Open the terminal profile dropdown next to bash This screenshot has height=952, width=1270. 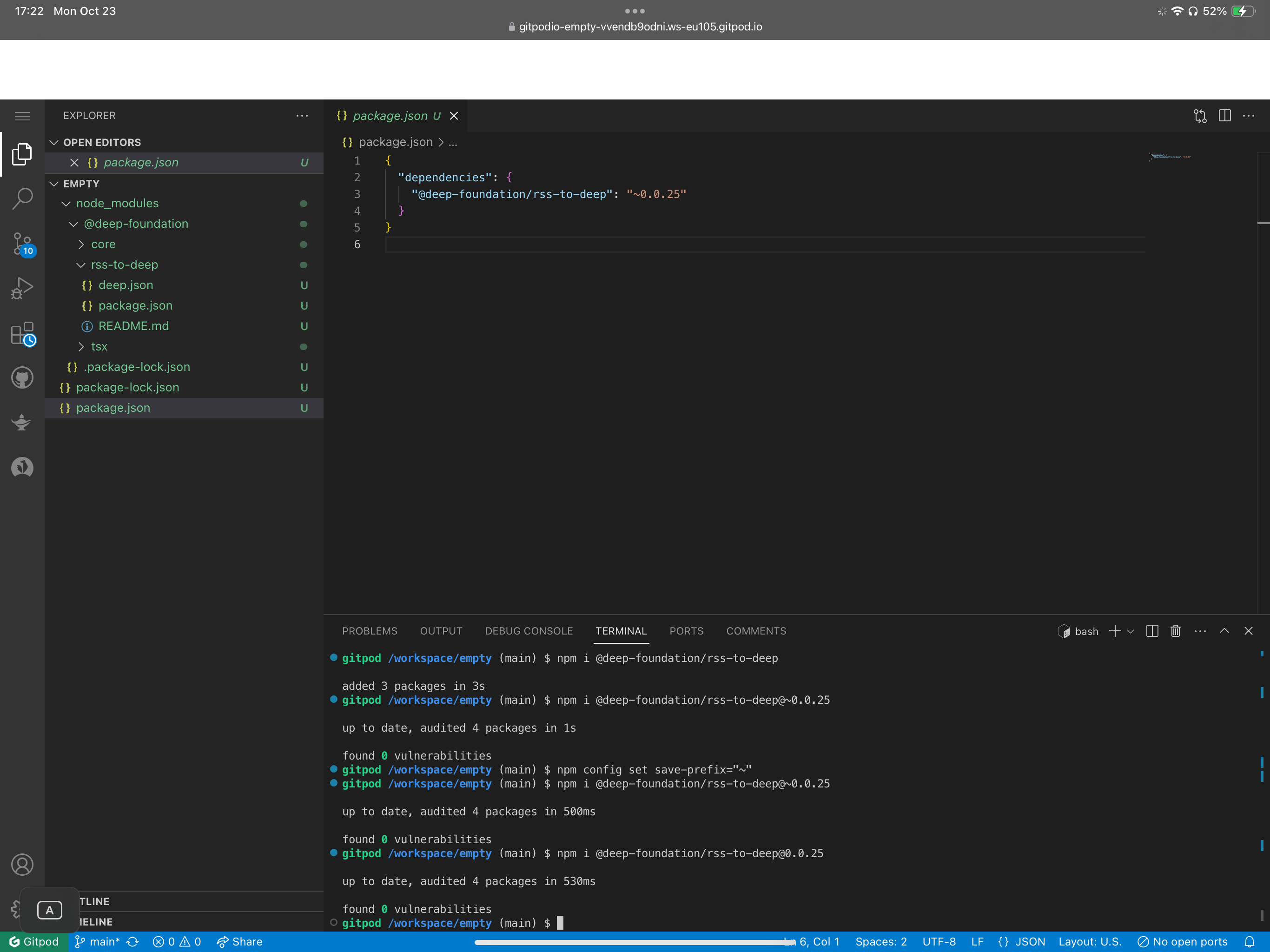1131,630
